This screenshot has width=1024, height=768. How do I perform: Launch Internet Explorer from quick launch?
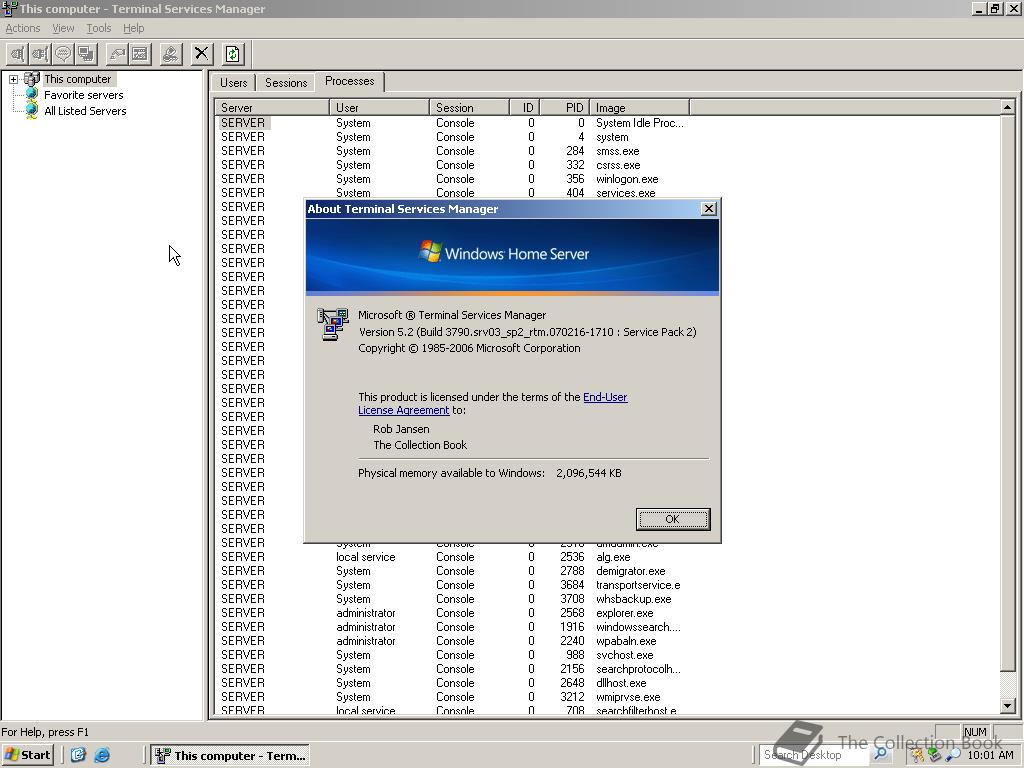coord(103,755)
